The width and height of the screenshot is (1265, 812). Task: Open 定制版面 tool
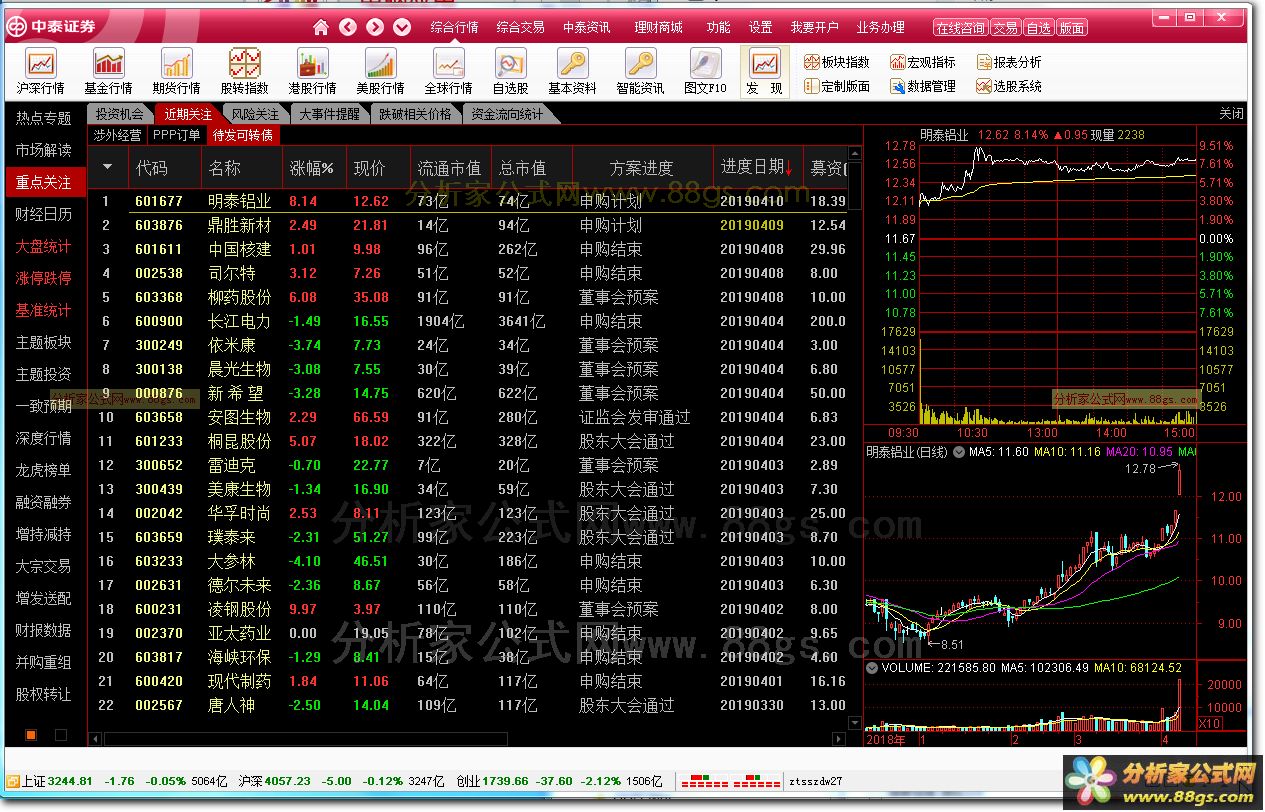coord(837,86)
